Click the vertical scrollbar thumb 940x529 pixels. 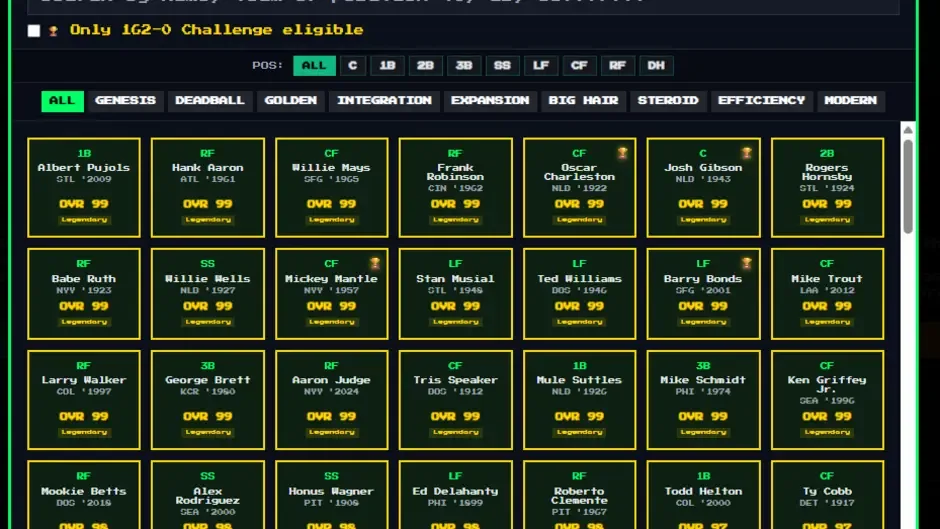point(908,187)
